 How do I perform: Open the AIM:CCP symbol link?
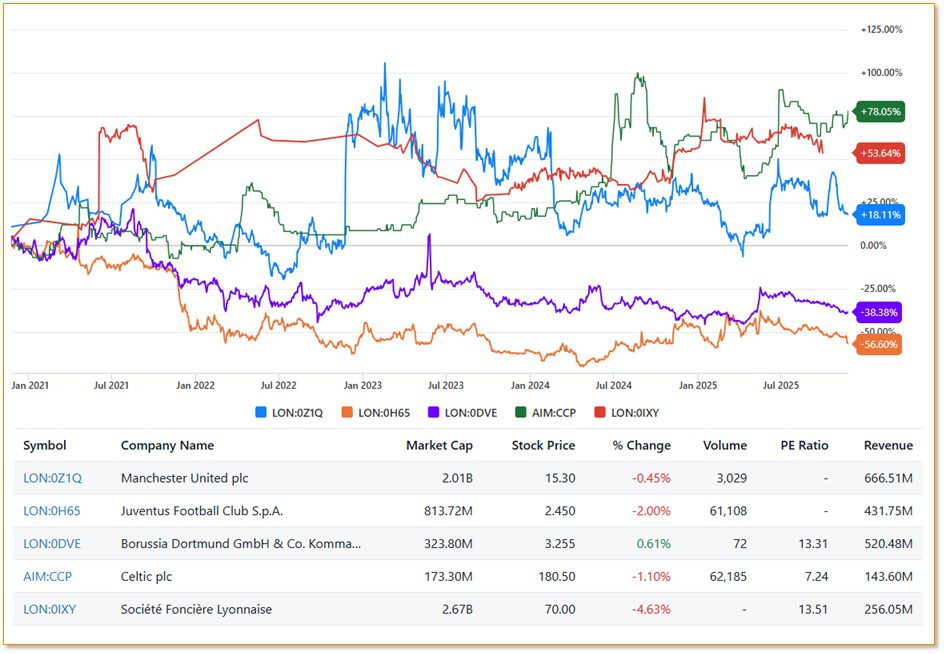47,577
